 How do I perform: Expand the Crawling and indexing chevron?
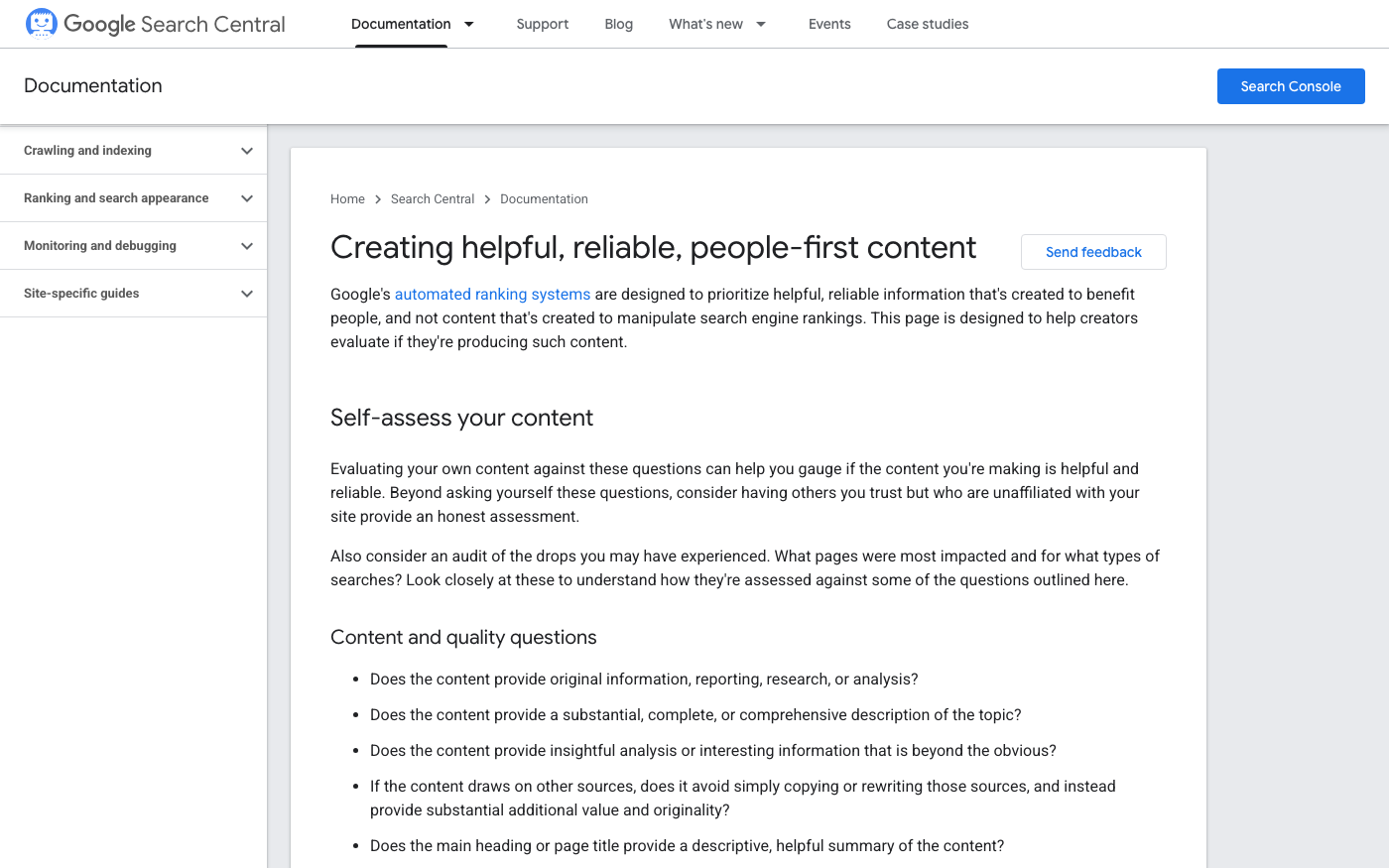(247, 151)
